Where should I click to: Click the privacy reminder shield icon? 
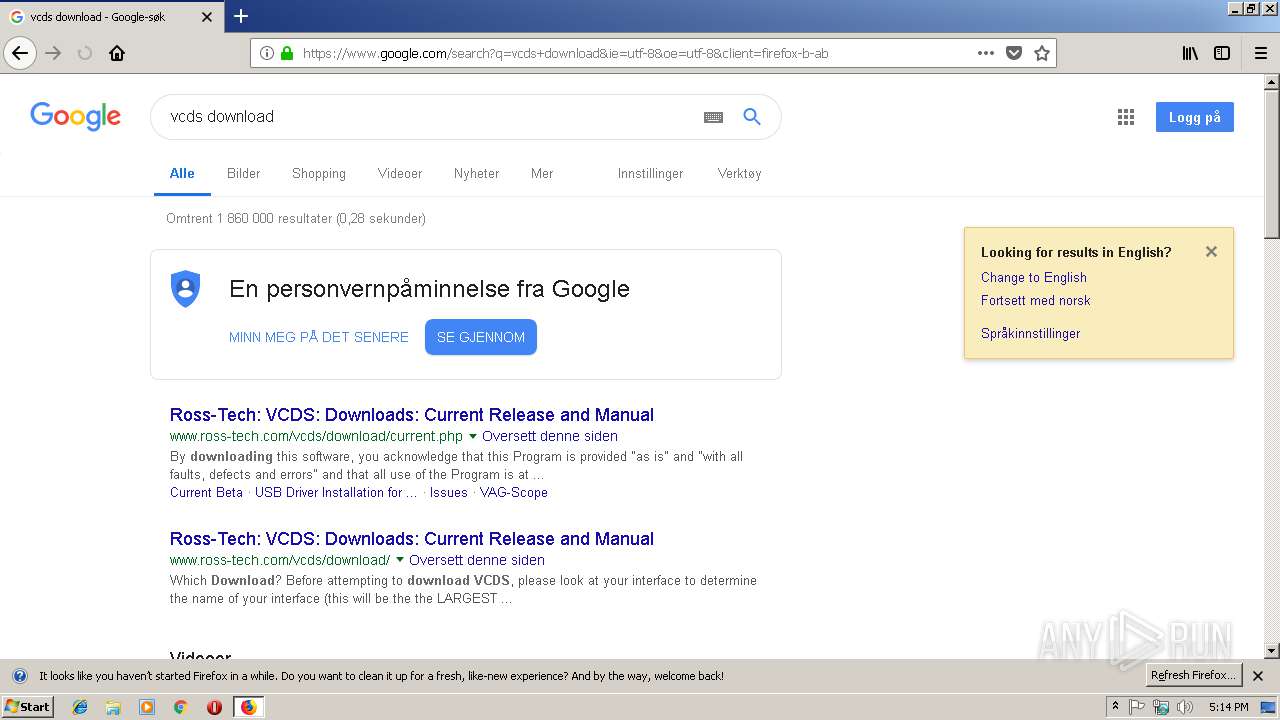(185, 289)
